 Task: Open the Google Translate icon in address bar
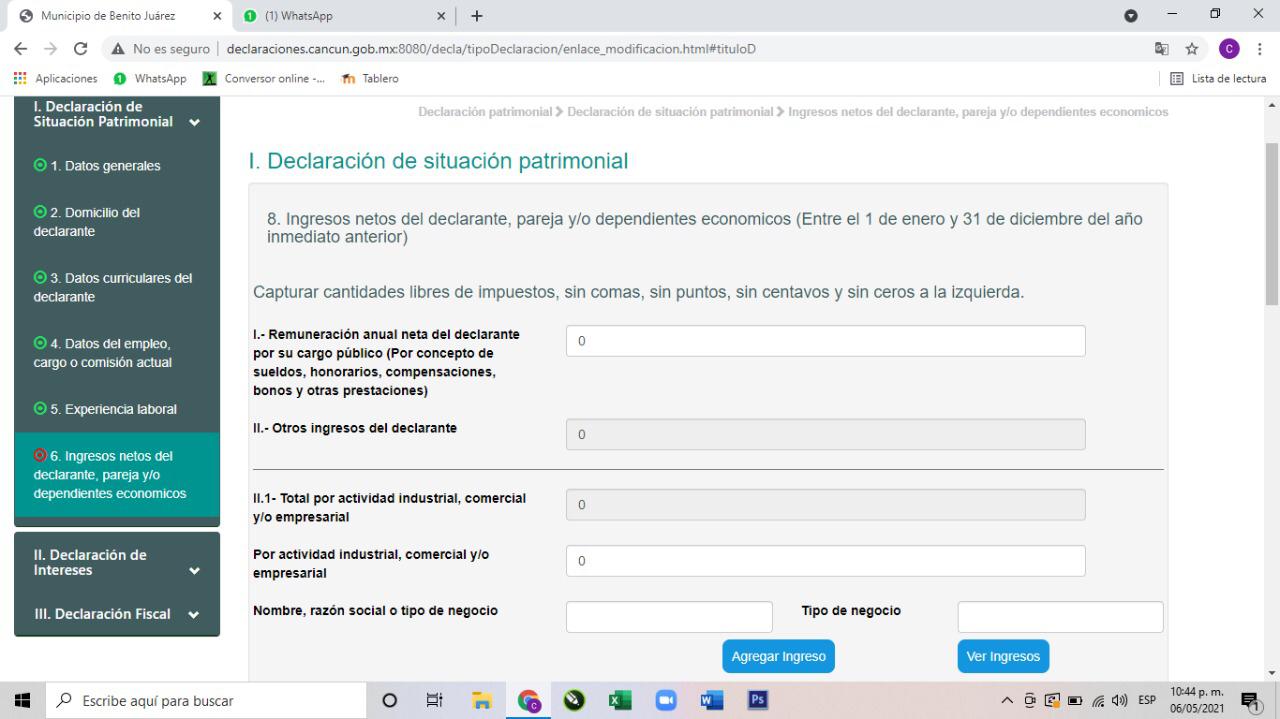[1162, 49]
